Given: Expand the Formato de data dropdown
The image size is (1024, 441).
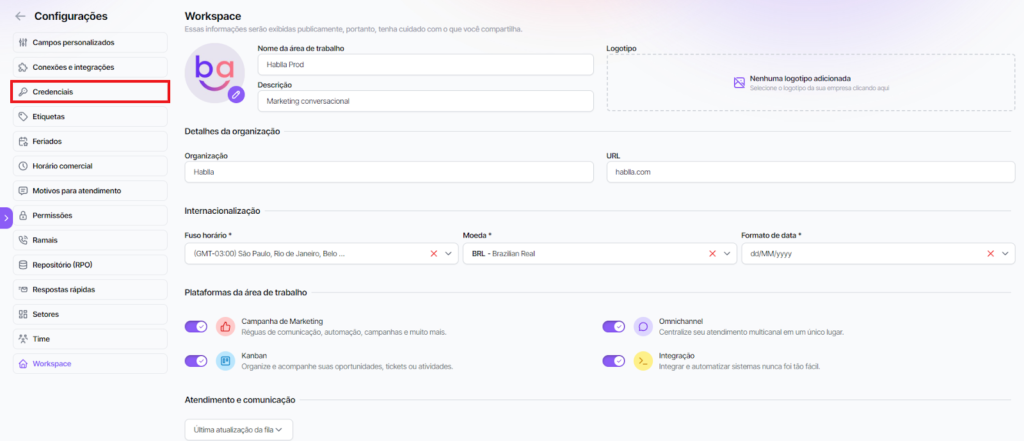Looking at the screenshot, I should coord(1005,254).
